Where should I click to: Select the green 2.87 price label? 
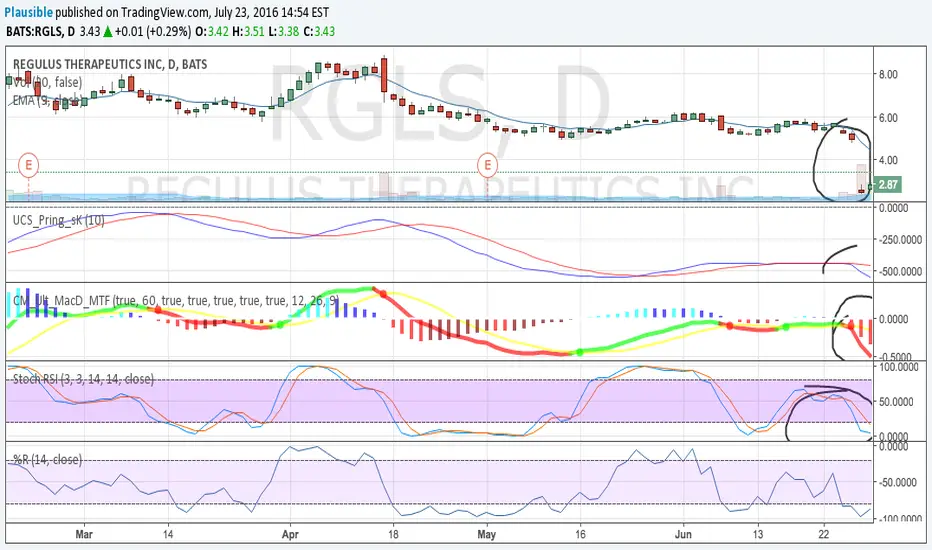(887, 184)
